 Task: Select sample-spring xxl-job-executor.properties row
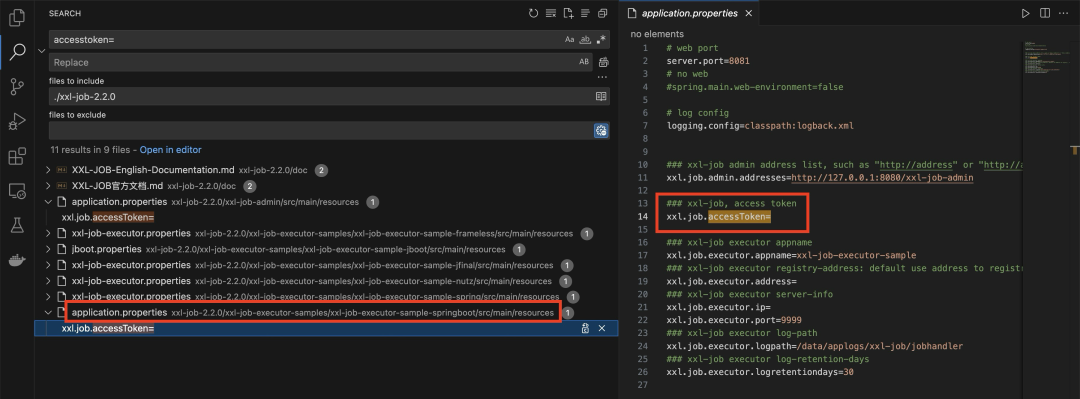(x=326, y=297)
